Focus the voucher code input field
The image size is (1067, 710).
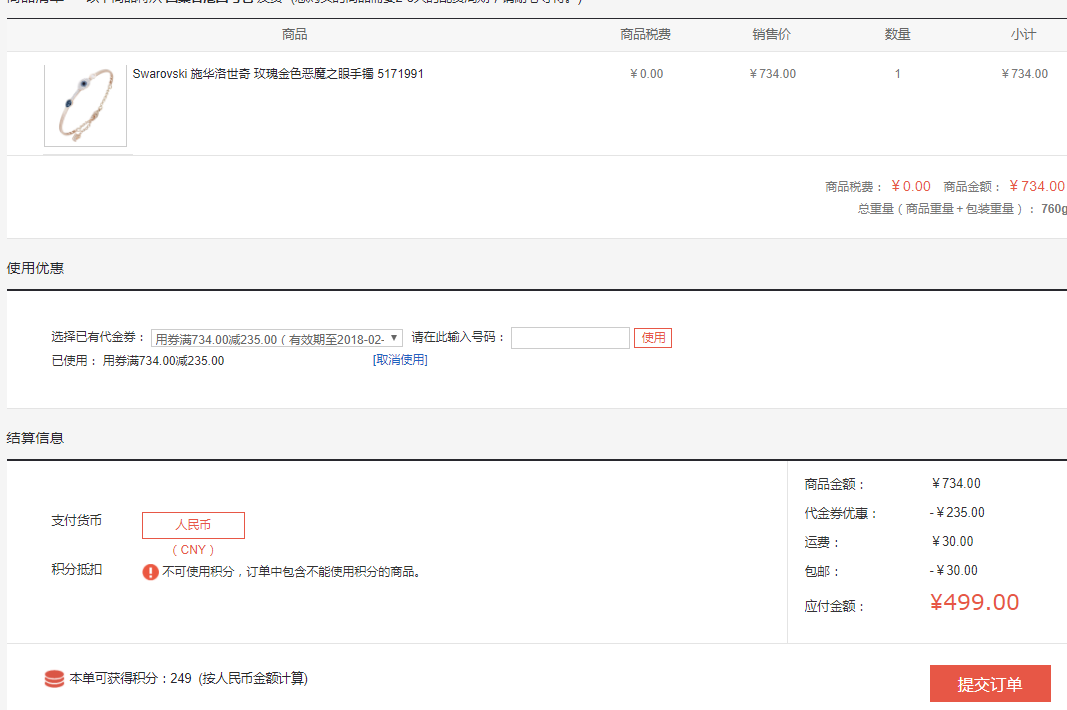point(570,338)
